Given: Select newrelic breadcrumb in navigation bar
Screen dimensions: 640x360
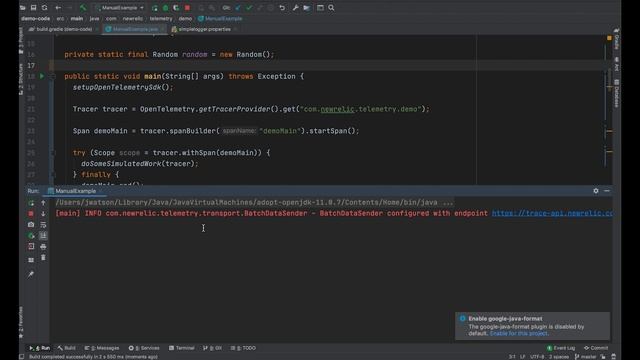Looking at the screenshot, I should point(133,19).
